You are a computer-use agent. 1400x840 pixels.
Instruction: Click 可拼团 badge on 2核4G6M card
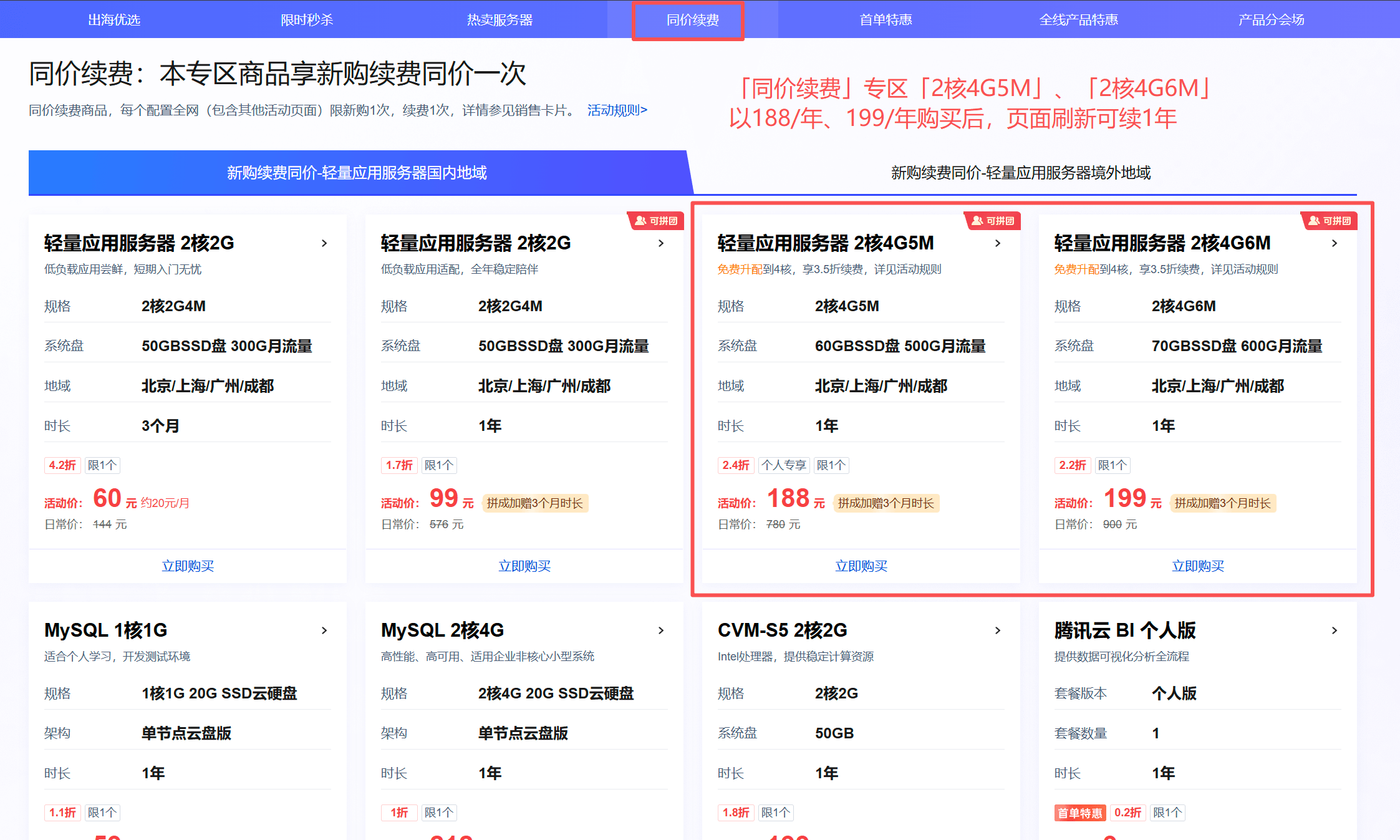pyautogui.click(x=1329, y=221)
